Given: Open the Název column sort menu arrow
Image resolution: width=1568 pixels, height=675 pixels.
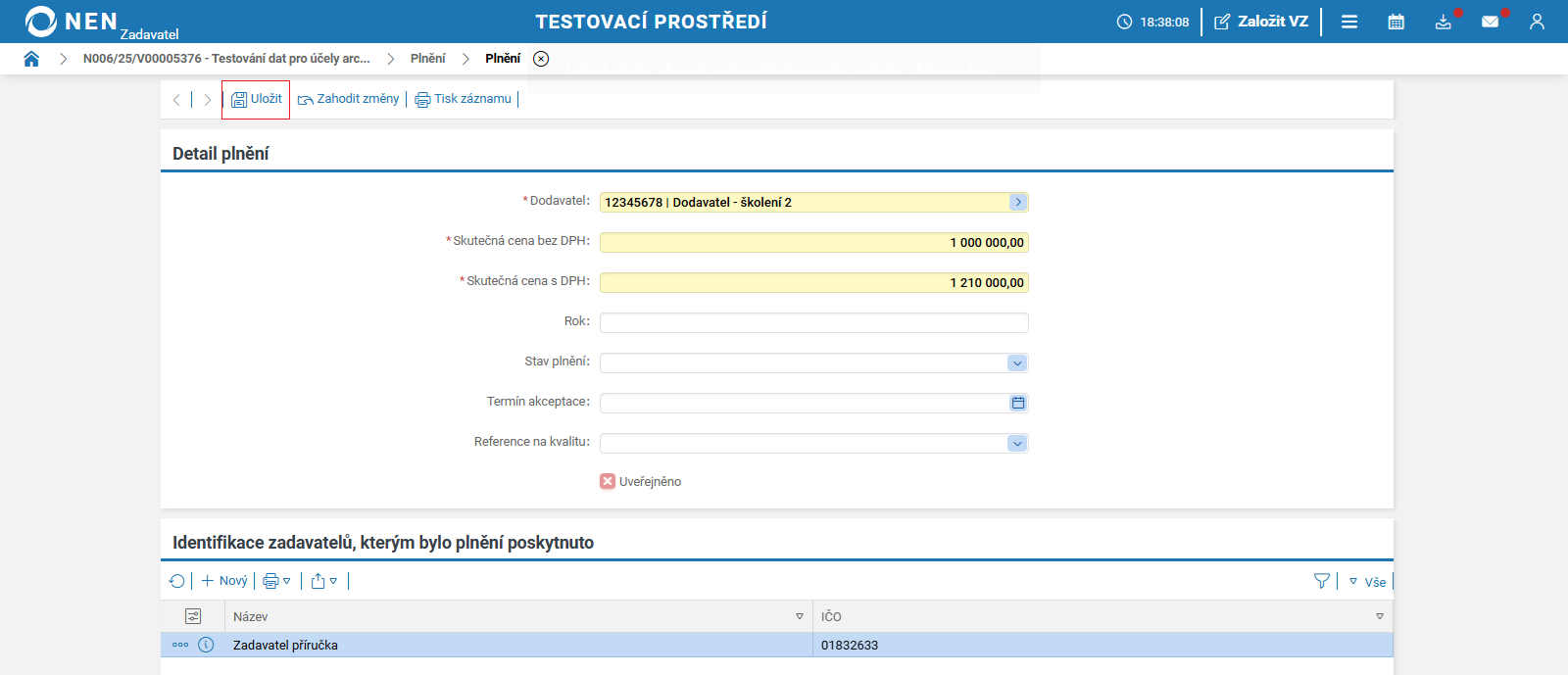Looking at the screenshot, I should coord(800,616).
